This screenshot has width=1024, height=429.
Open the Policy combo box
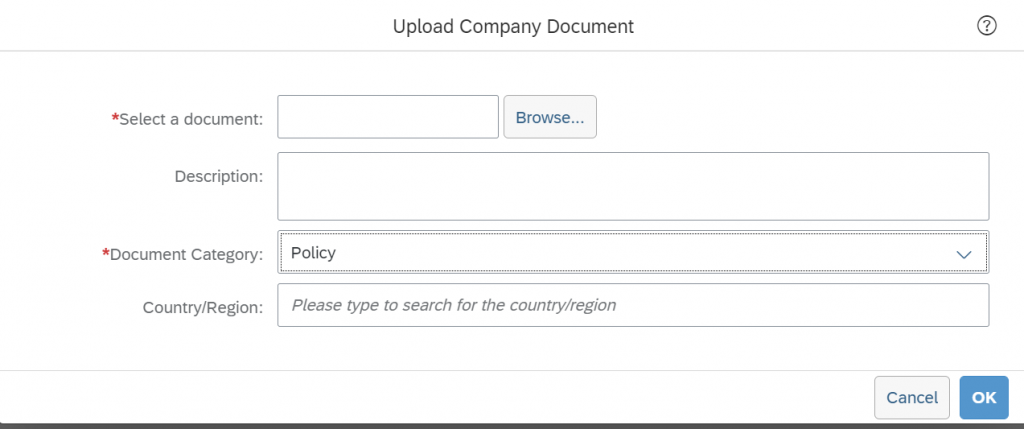tap(633, 252)
